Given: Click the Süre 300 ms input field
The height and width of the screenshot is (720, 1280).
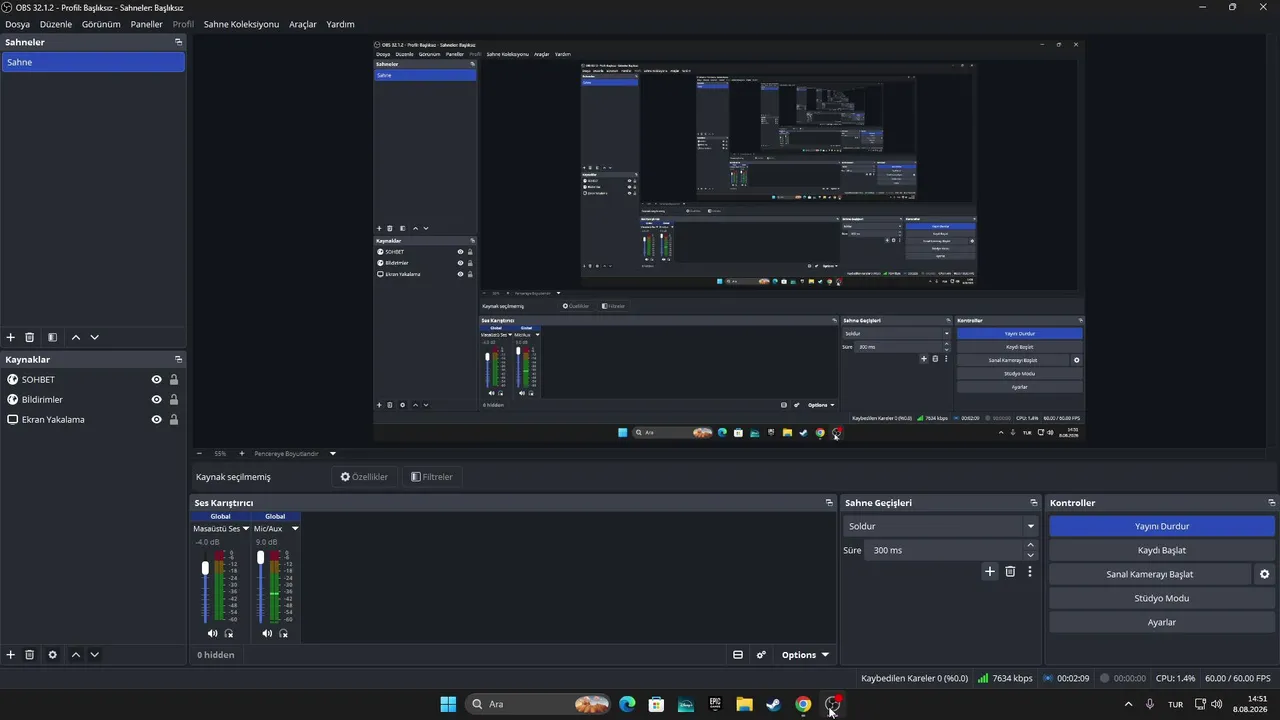Looking at the screenshot, I should (x=944, y=550).
